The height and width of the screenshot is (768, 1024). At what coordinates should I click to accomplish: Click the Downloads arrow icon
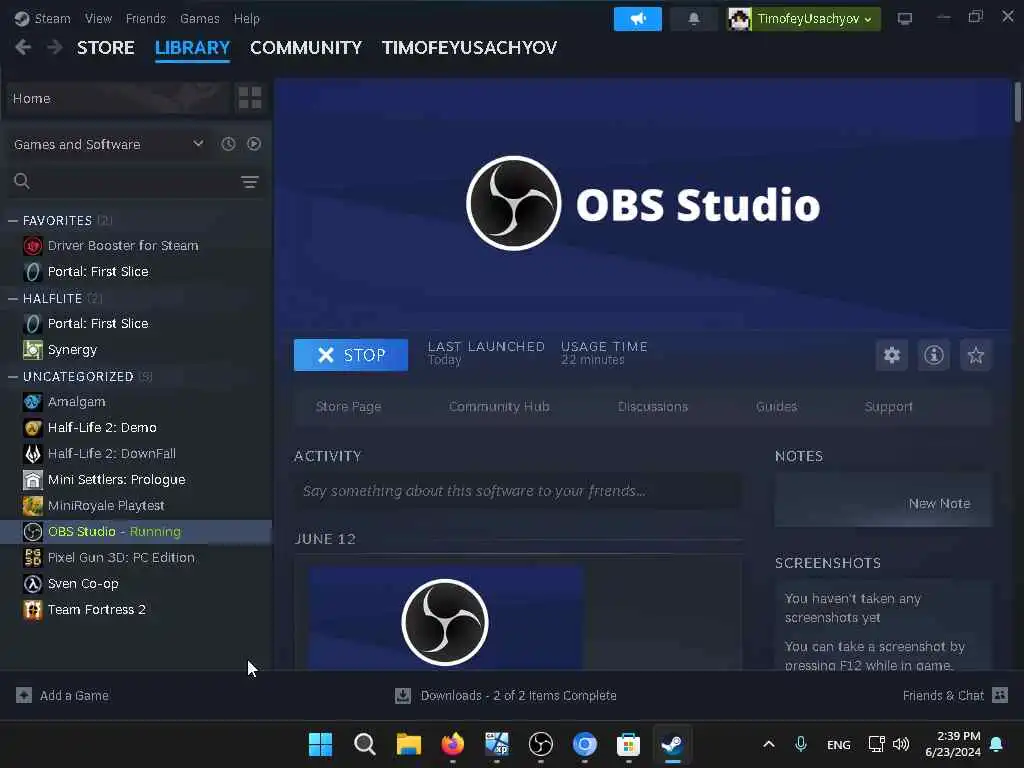[403, 696]
